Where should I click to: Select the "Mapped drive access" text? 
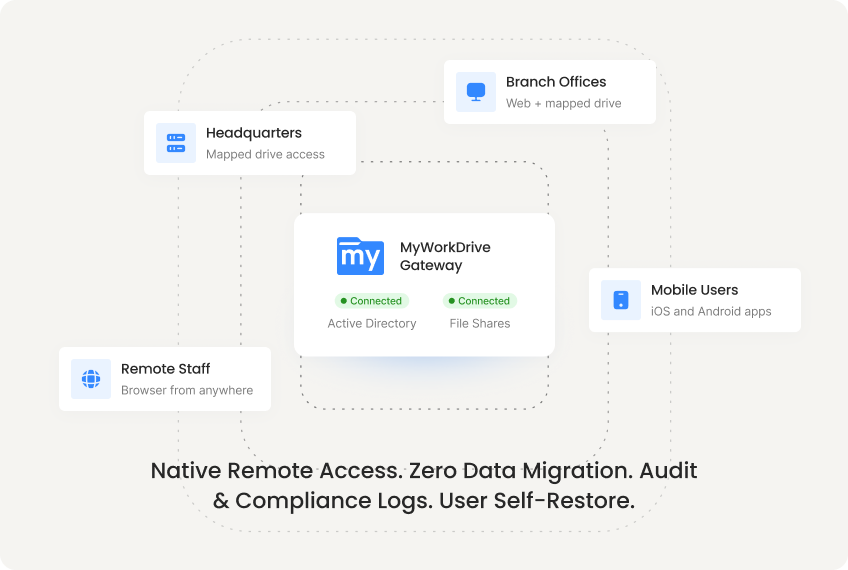click(x=265, y=154)
